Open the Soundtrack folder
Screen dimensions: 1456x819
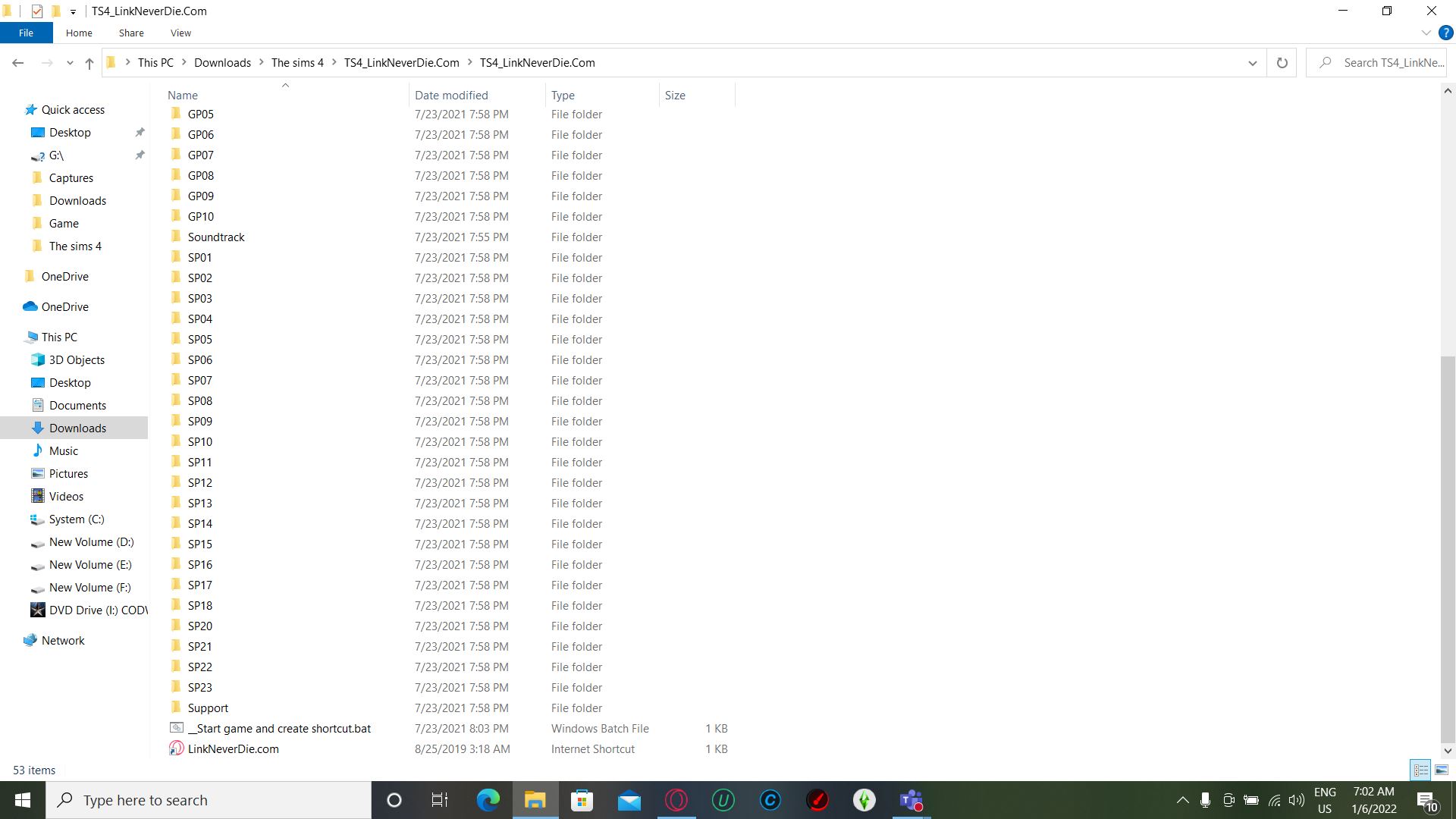tap(216, 237)
